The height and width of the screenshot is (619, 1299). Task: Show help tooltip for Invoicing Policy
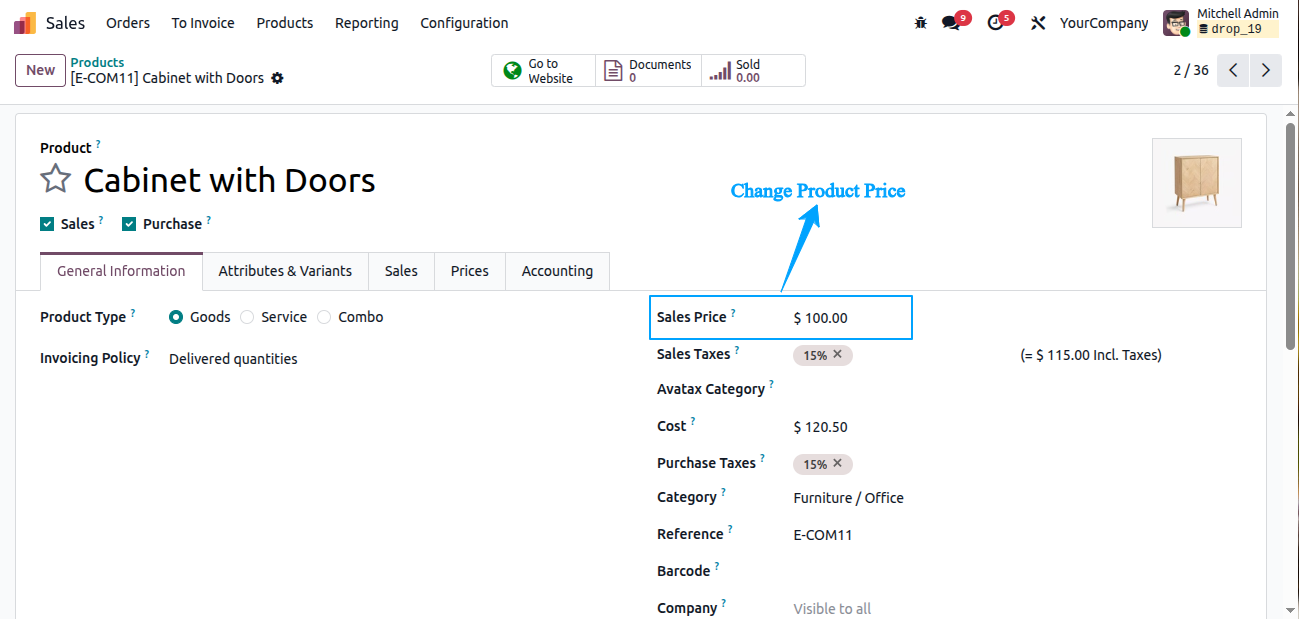click(x=147, y=353)
